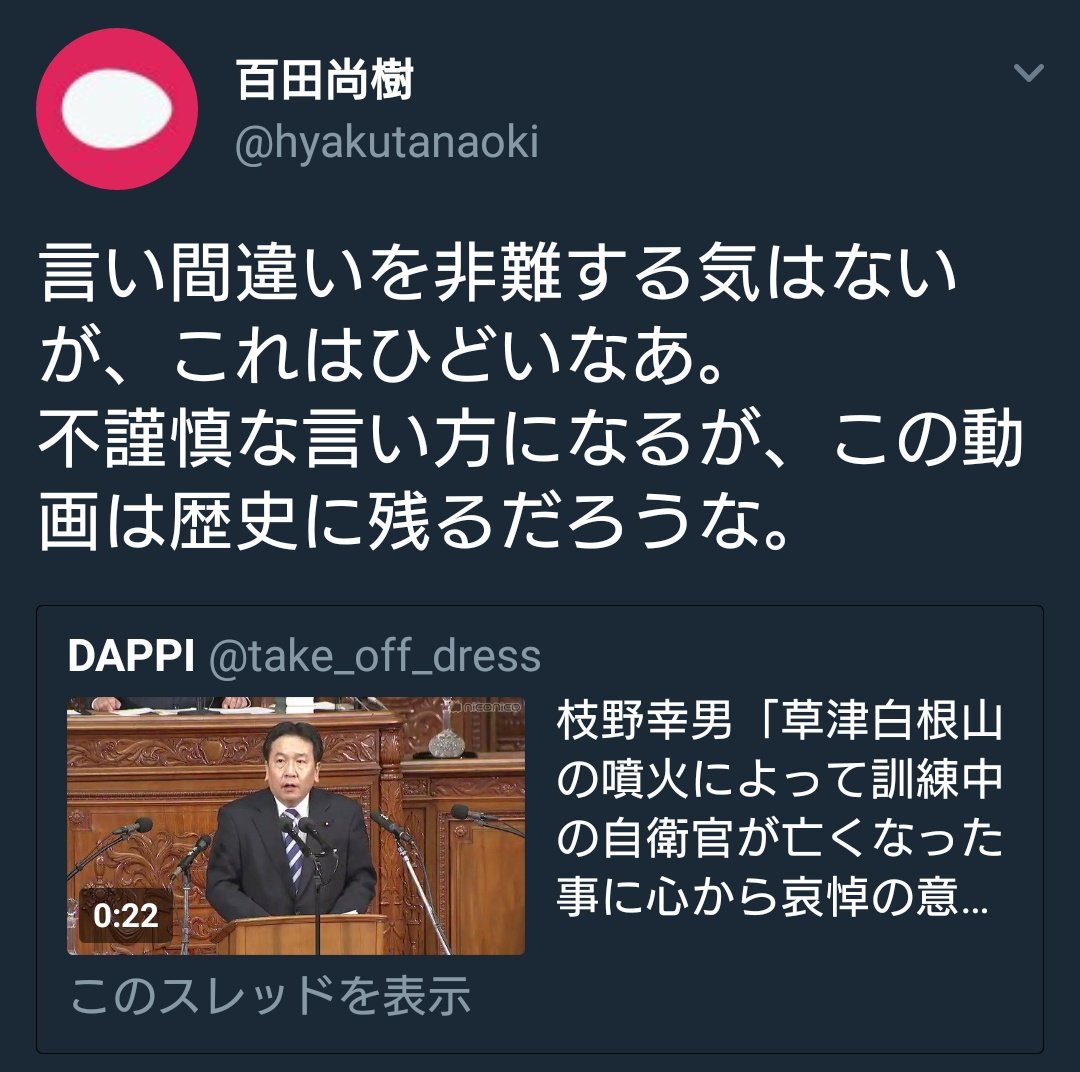Expand the tweet options chevron menu

(x=1029, y=72)
